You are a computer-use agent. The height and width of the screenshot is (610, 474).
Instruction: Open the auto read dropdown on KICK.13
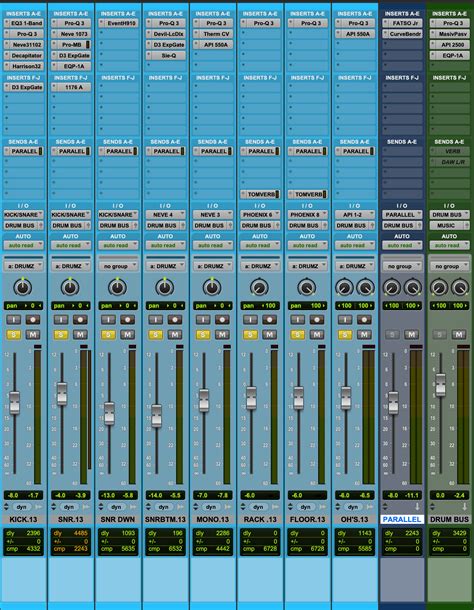[23, 245]
